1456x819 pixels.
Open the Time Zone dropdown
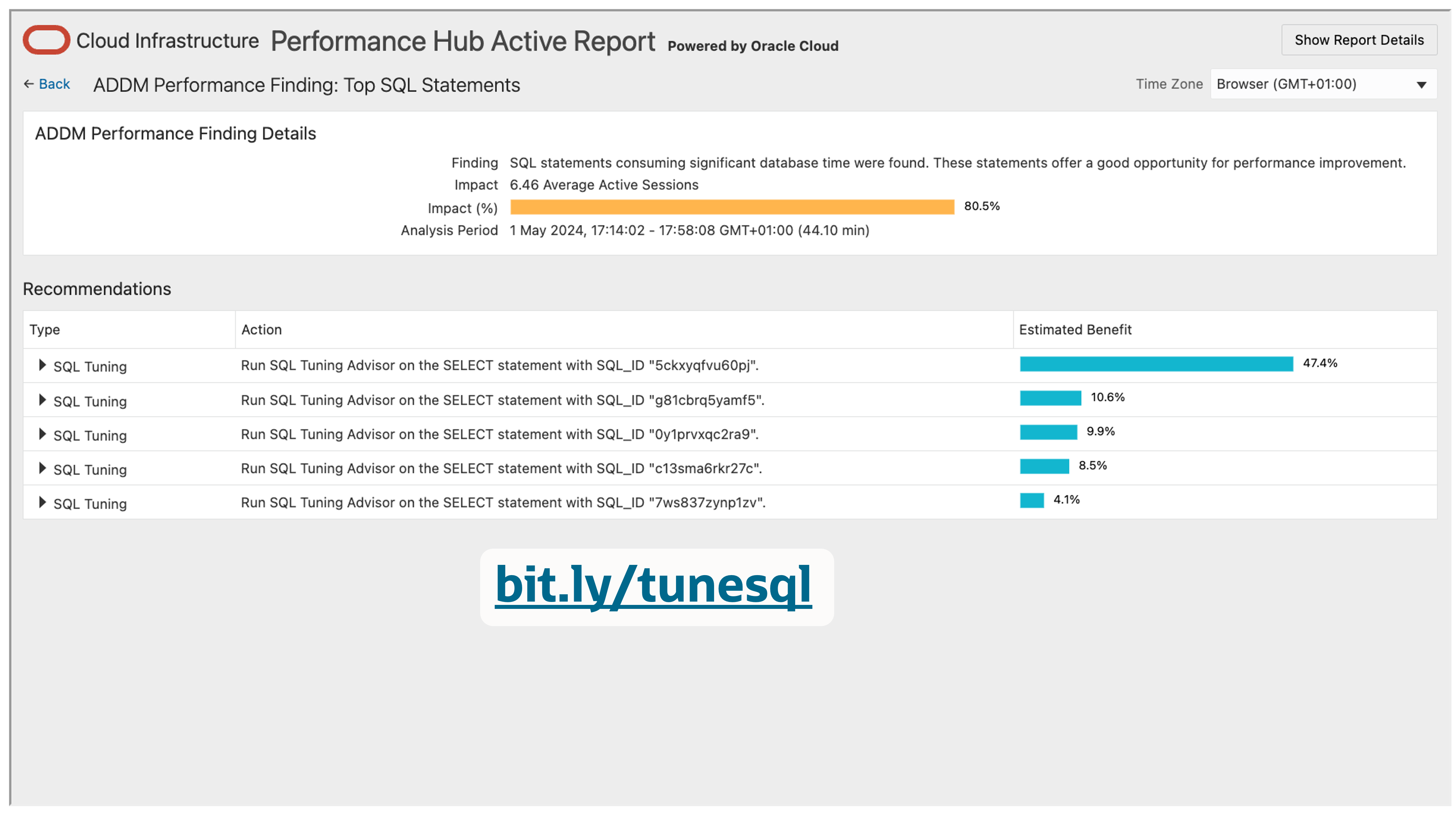(x=1422, y=84)
